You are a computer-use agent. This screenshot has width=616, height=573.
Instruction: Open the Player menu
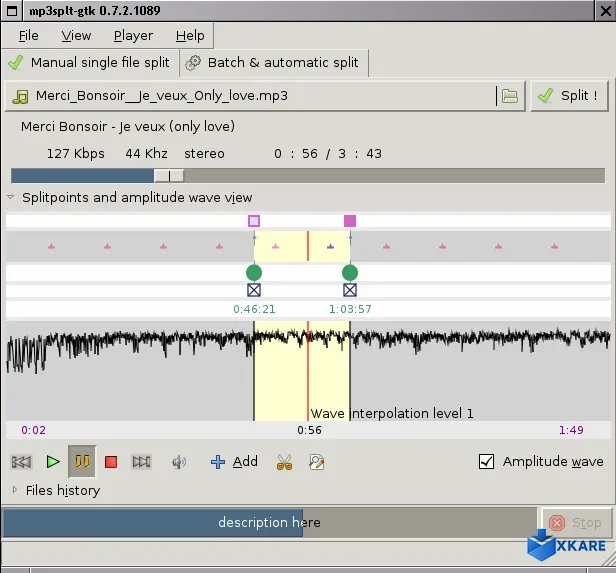tap(133, 36)
